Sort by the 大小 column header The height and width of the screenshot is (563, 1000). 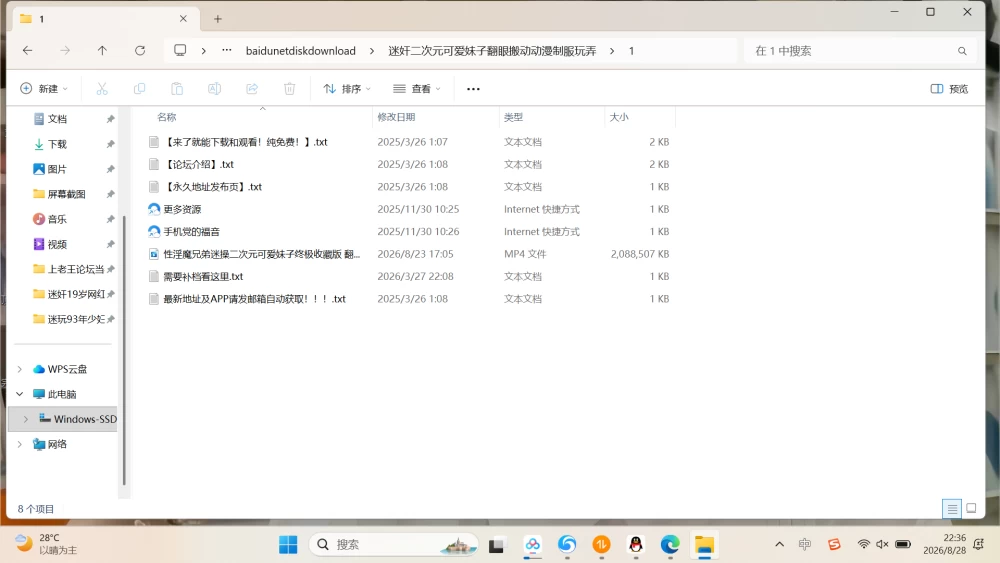619,117
